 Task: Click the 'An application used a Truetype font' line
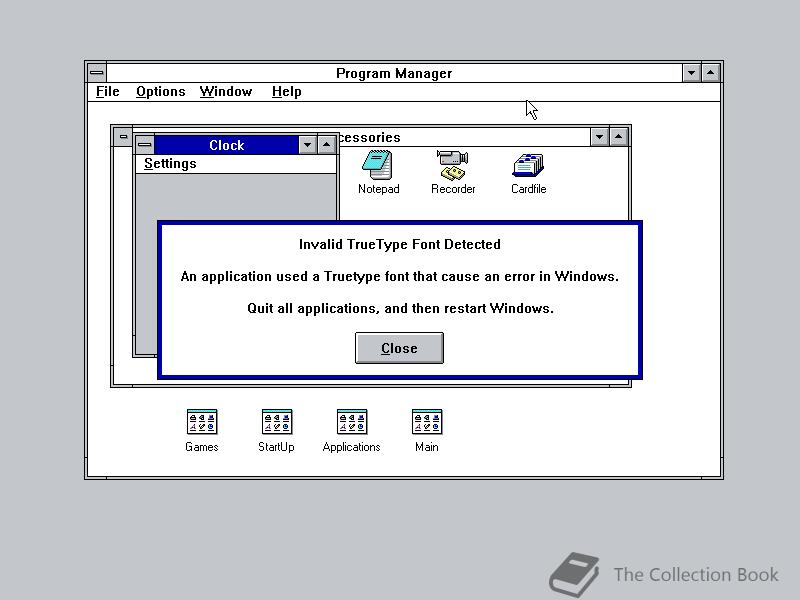click(x=399, y=277)
